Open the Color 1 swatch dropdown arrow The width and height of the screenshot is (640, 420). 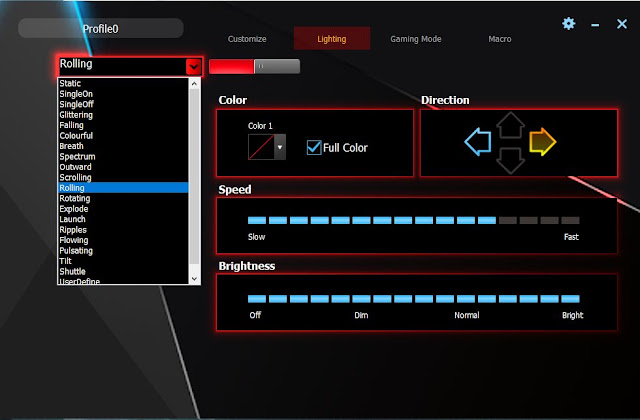(280, 147)
